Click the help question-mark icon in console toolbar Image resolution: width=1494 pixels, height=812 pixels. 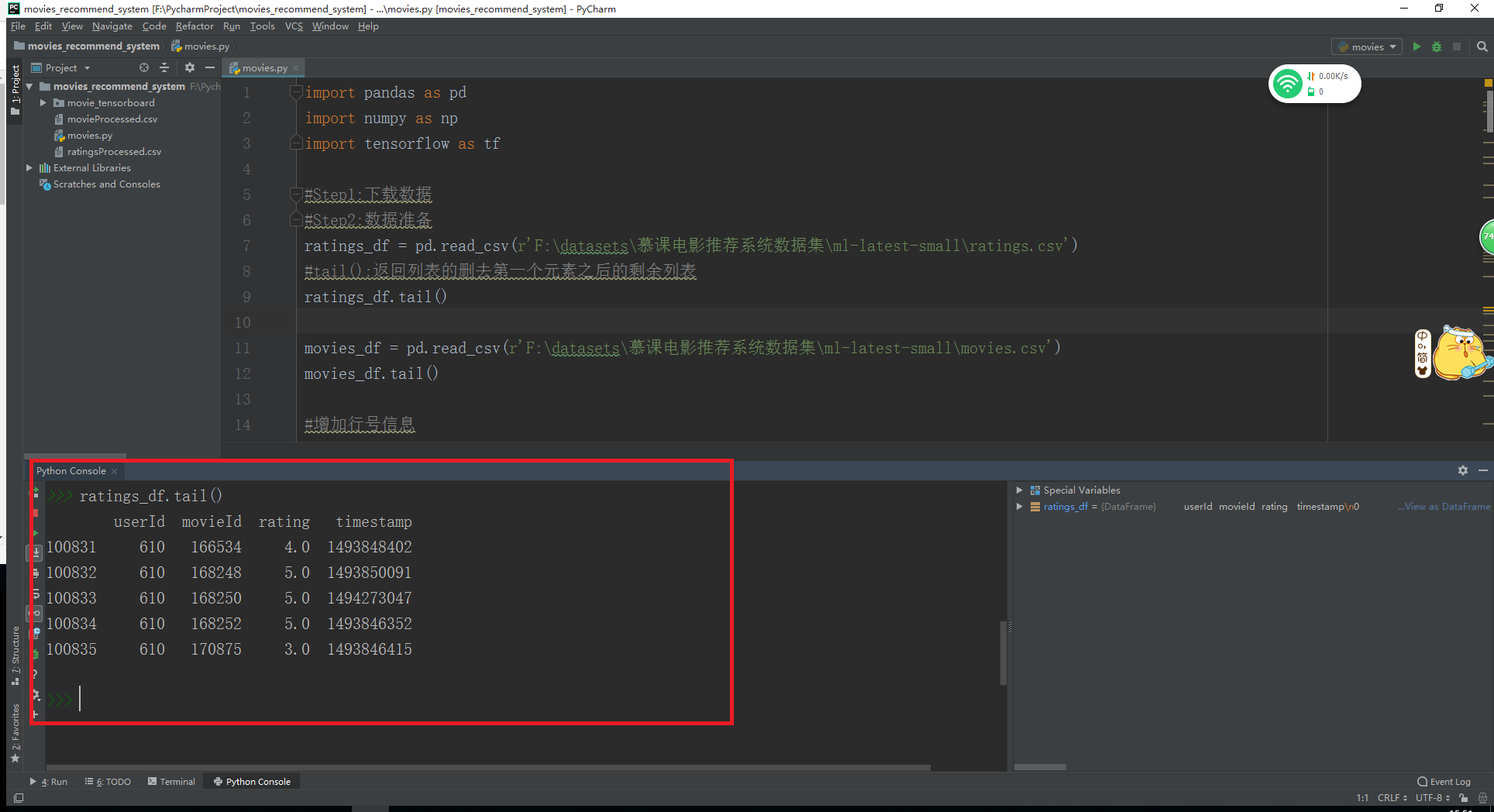35,675
